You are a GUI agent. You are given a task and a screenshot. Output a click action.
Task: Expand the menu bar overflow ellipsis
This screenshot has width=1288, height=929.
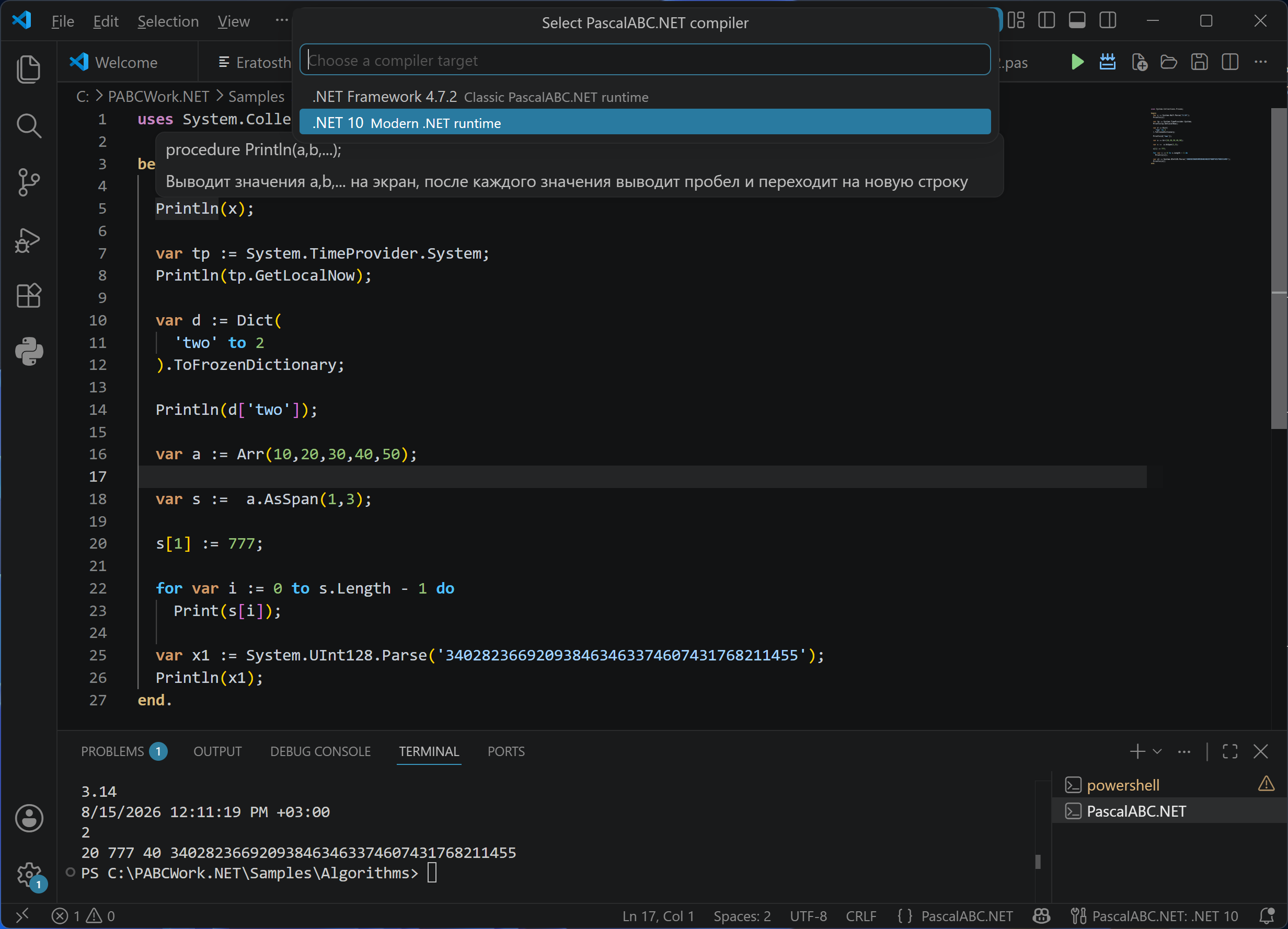(282, 21)
